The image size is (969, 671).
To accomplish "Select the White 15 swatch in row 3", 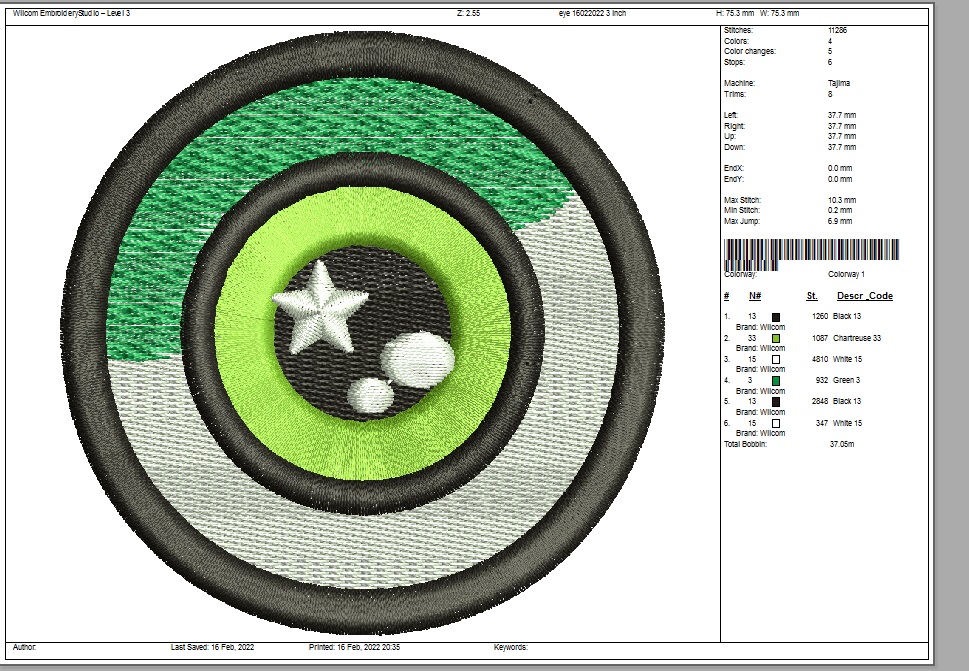I will coord(776,359).
